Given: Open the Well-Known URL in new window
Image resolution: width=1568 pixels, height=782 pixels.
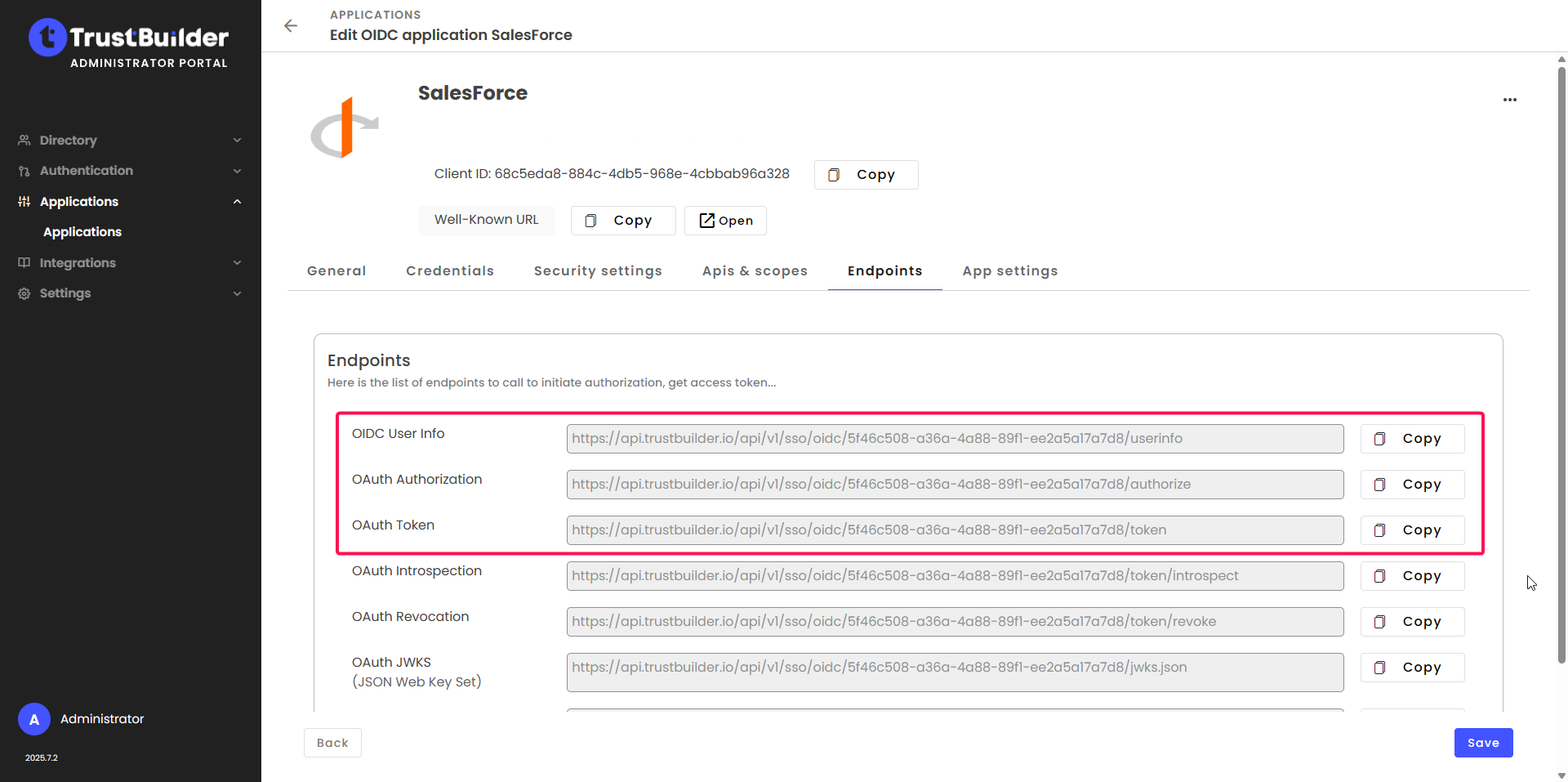Looking at the screenshot, I should pyautogui.click(x=725, y=221).
